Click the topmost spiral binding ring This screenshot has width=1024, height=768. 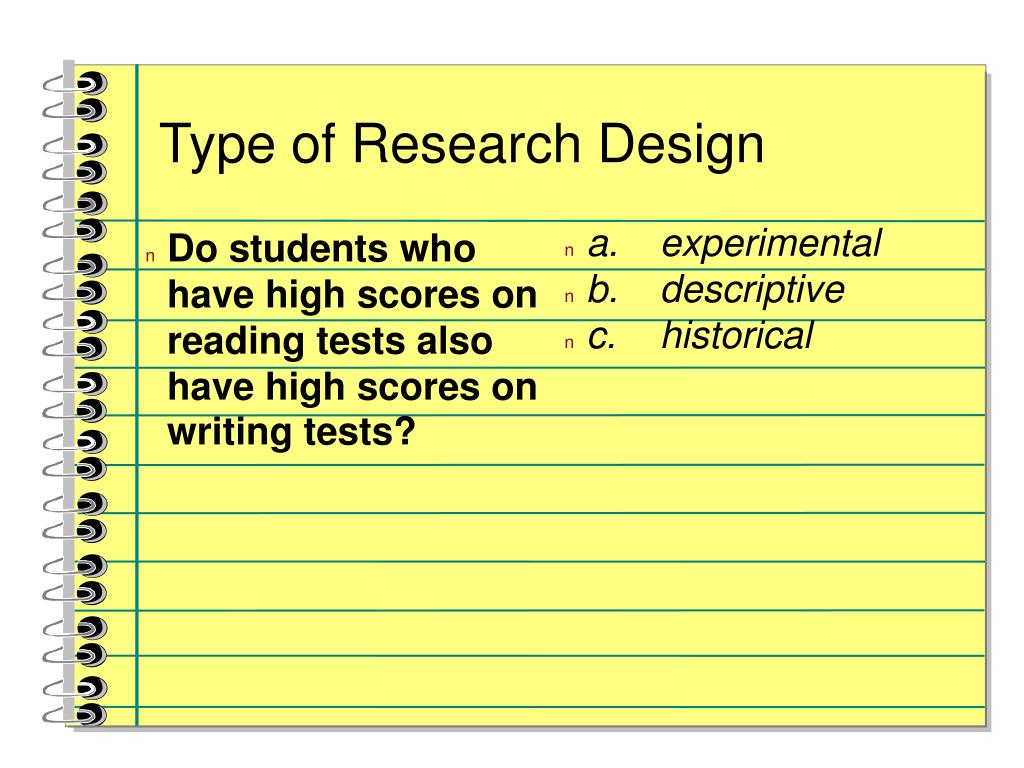click(75, 83)
